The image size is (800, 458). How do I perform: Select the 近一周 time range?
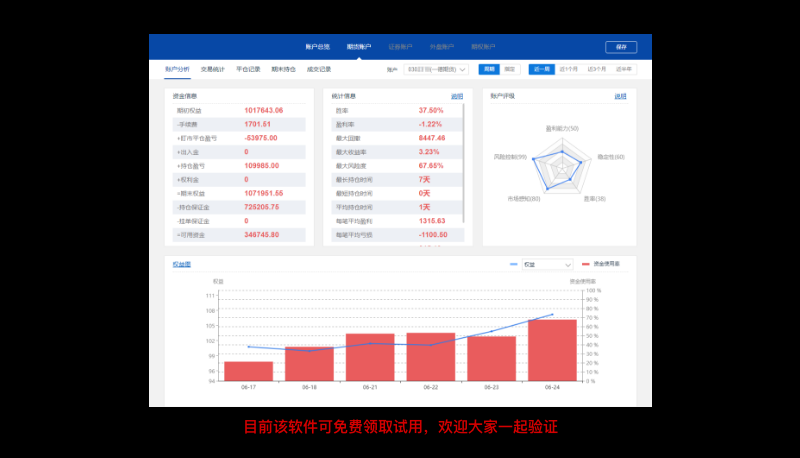click(x=541, y=69)
